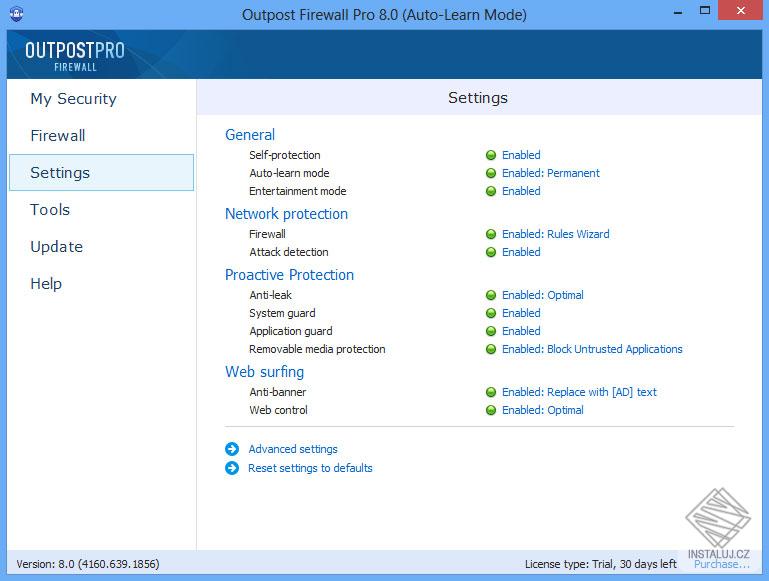Viewport: 769px width, 581px height.
Task: Click the Anti-banner label
Action: pos(277,392)
